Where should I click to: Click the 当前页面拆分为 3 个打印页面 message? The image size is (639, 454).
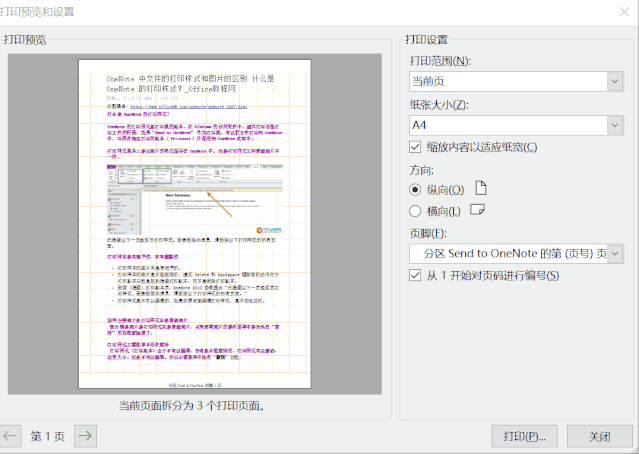coord(192,406)
